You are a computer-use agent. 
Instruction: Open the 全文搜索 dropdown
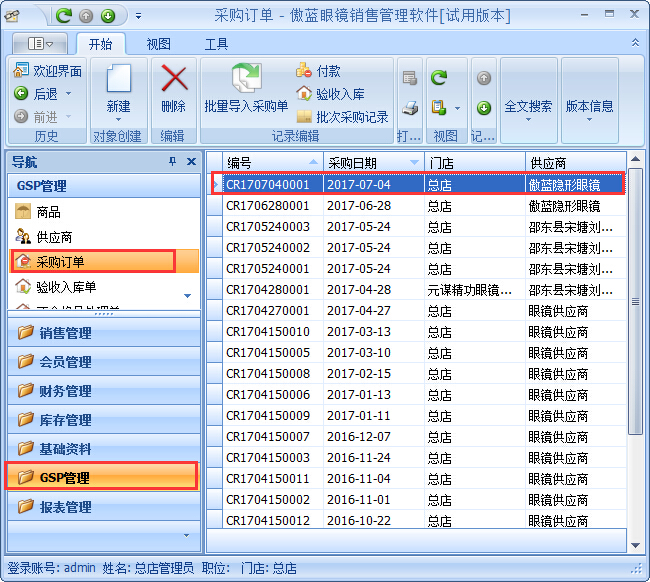pos(528,107)
